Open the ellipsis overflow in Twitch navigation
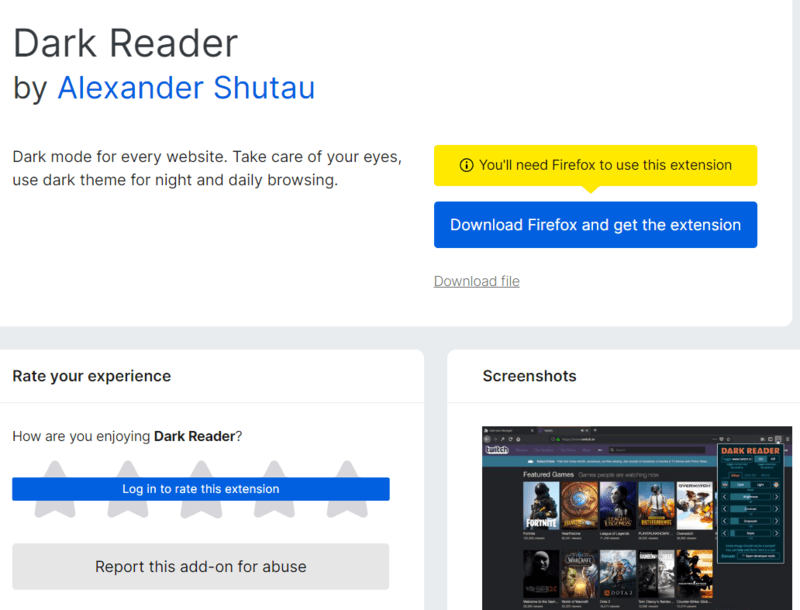Image resolution: width=800 pixels, height=610 pixels. [x=600, y=450]
